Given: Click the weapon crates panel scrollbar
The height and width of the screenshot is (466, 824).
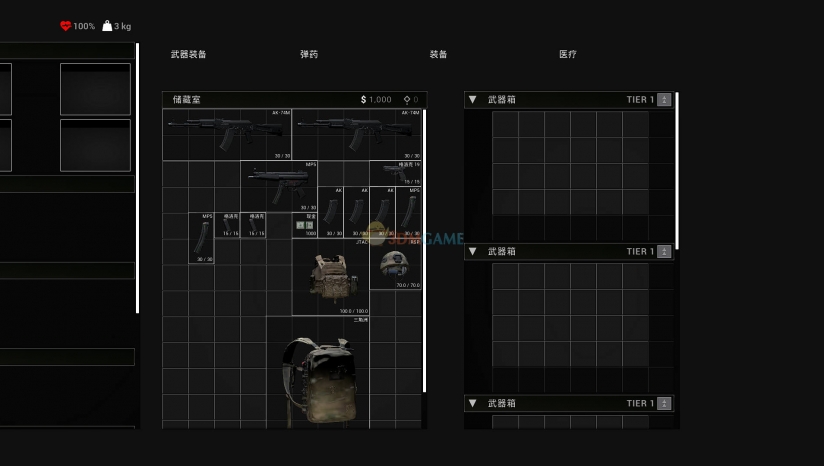Looking at the screenshot, I should pos(677,171).
